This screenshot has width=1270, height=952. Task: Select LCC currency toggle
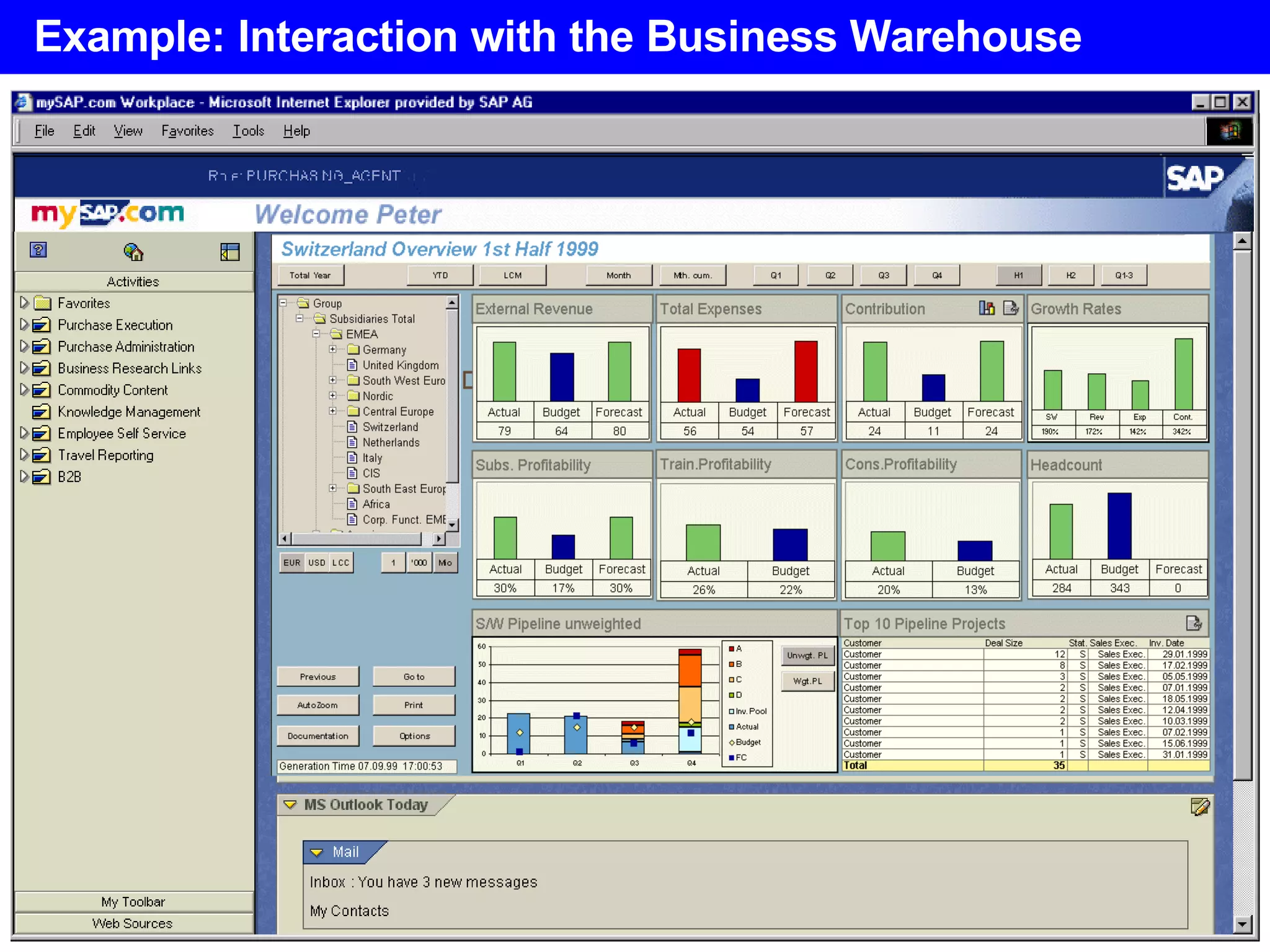pos(341,563)
